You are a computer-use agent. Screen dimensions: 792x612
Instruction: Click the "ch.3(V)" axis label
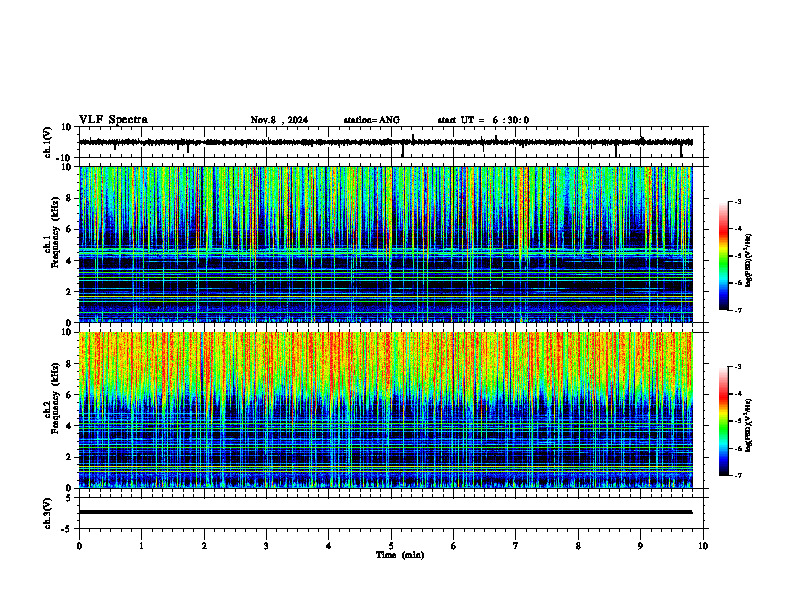point(48,513)
